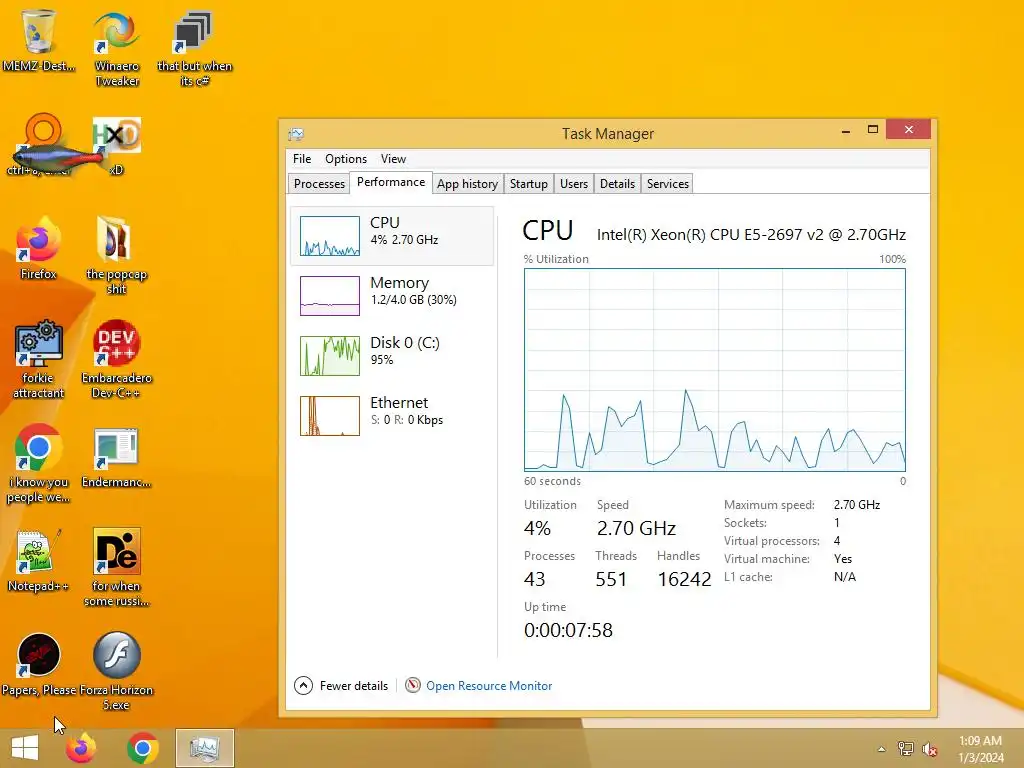This screenshot has width=1024, height=768.
Task: Switch to the App history tab
Action: point(468,184)
